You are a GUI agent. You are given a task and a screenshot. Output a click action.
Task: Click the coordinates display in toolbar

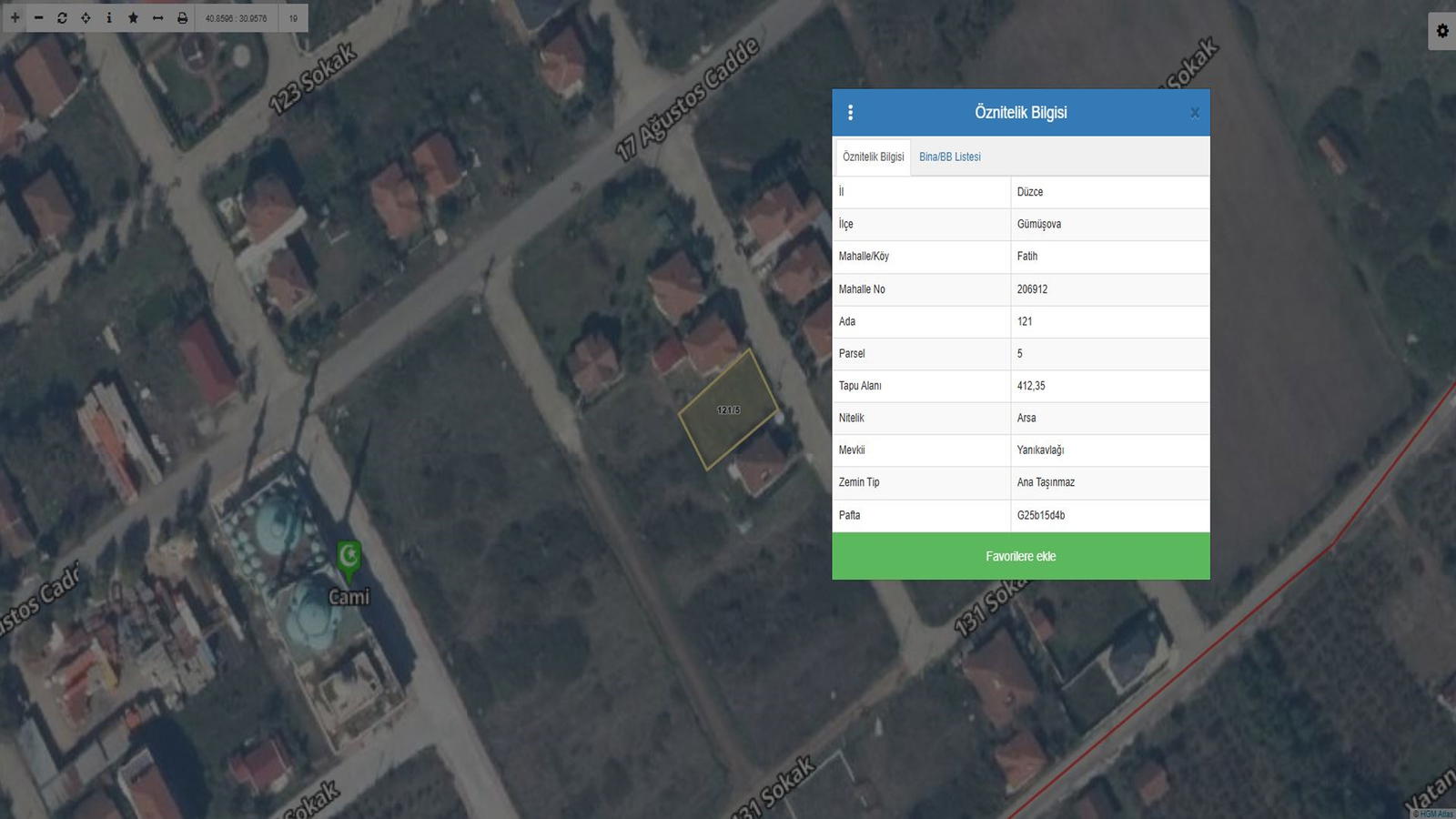pyautogui.click(x=236, y=18)
